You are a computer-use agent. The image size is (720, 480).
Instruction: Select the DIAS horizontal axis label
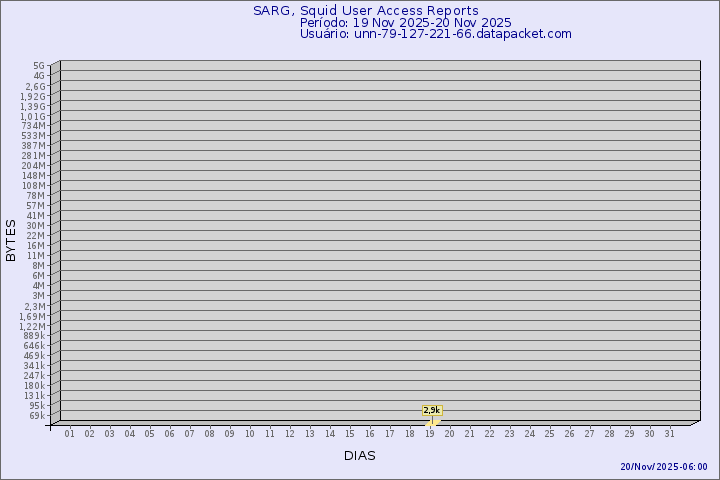coord(360,455)
